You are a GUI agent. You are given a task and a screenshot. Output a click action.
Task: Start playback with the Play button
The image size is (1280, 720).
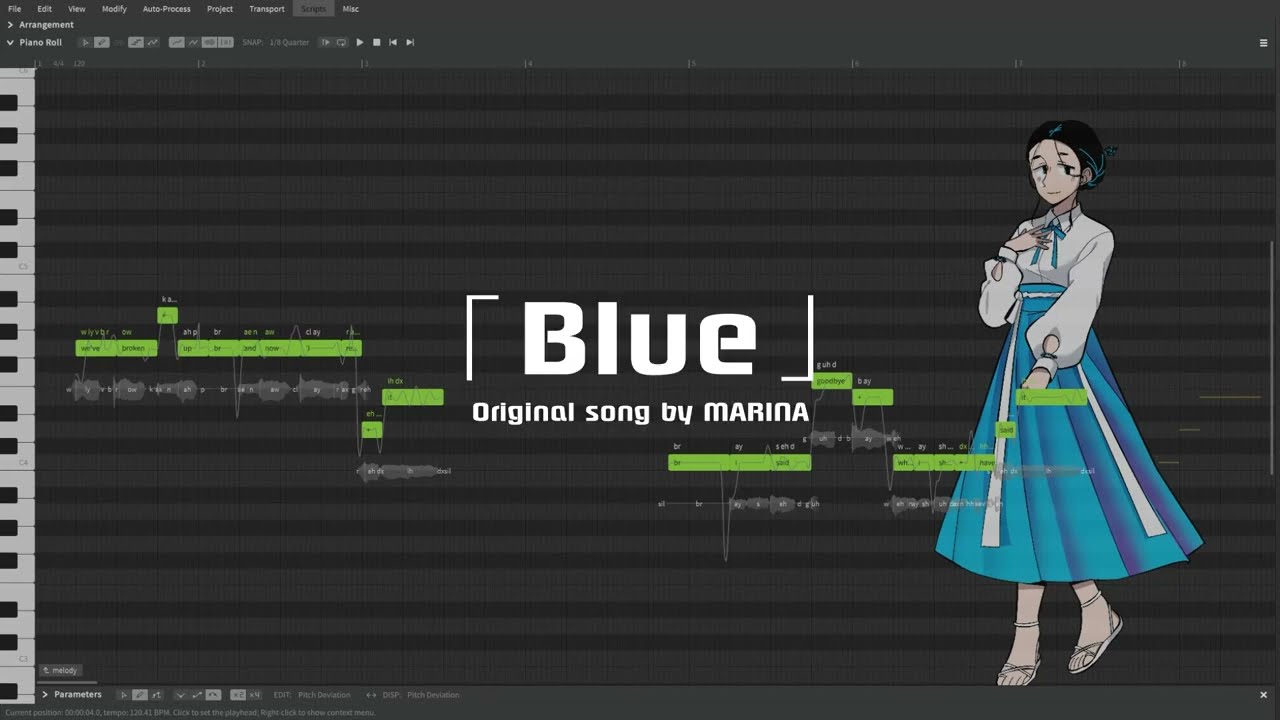pyautogui.click(x=360, y=42)
